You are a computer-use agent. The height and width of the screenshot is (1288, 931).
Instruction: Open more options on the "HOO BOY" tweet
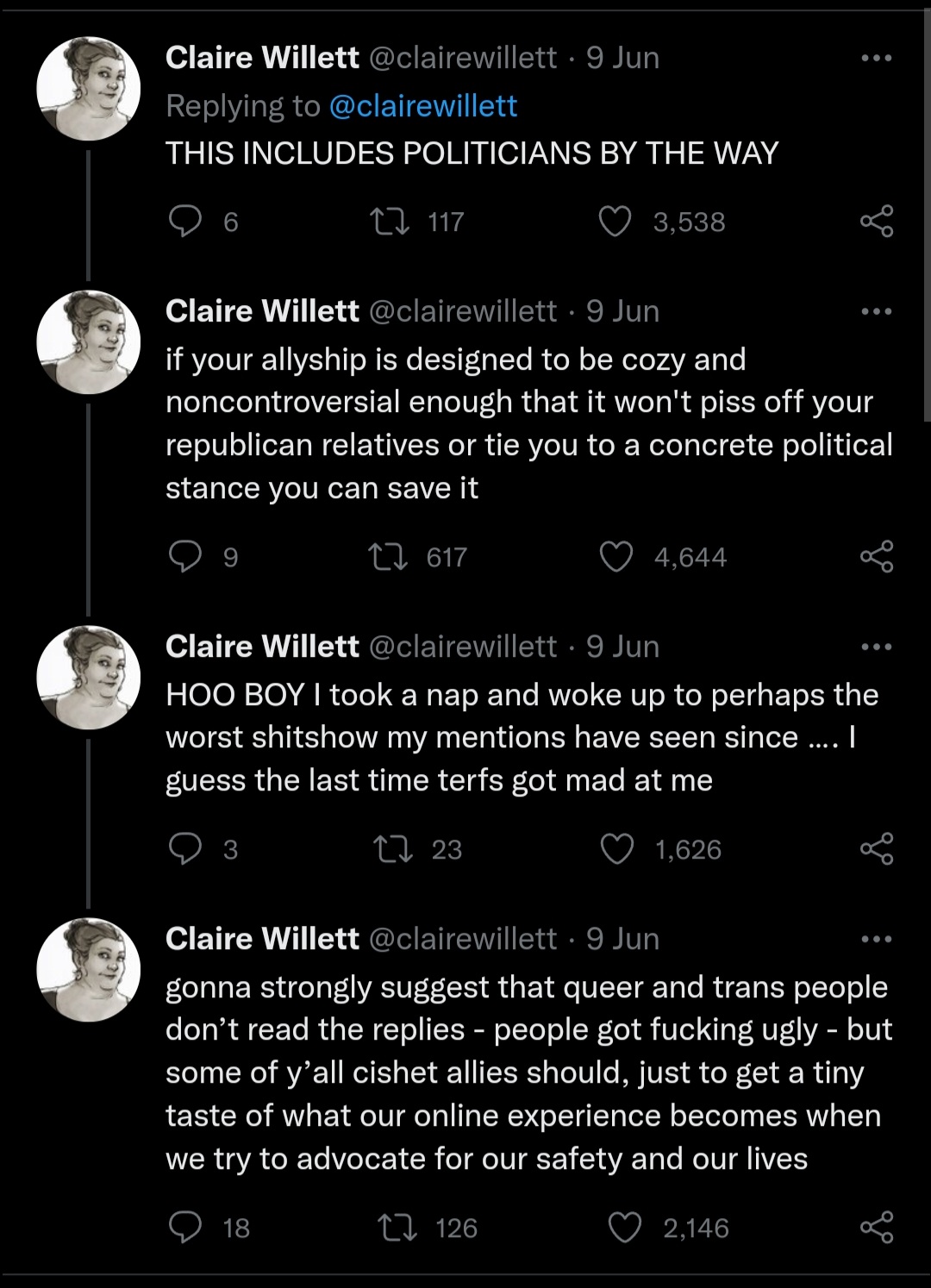[x=877, y=647]
